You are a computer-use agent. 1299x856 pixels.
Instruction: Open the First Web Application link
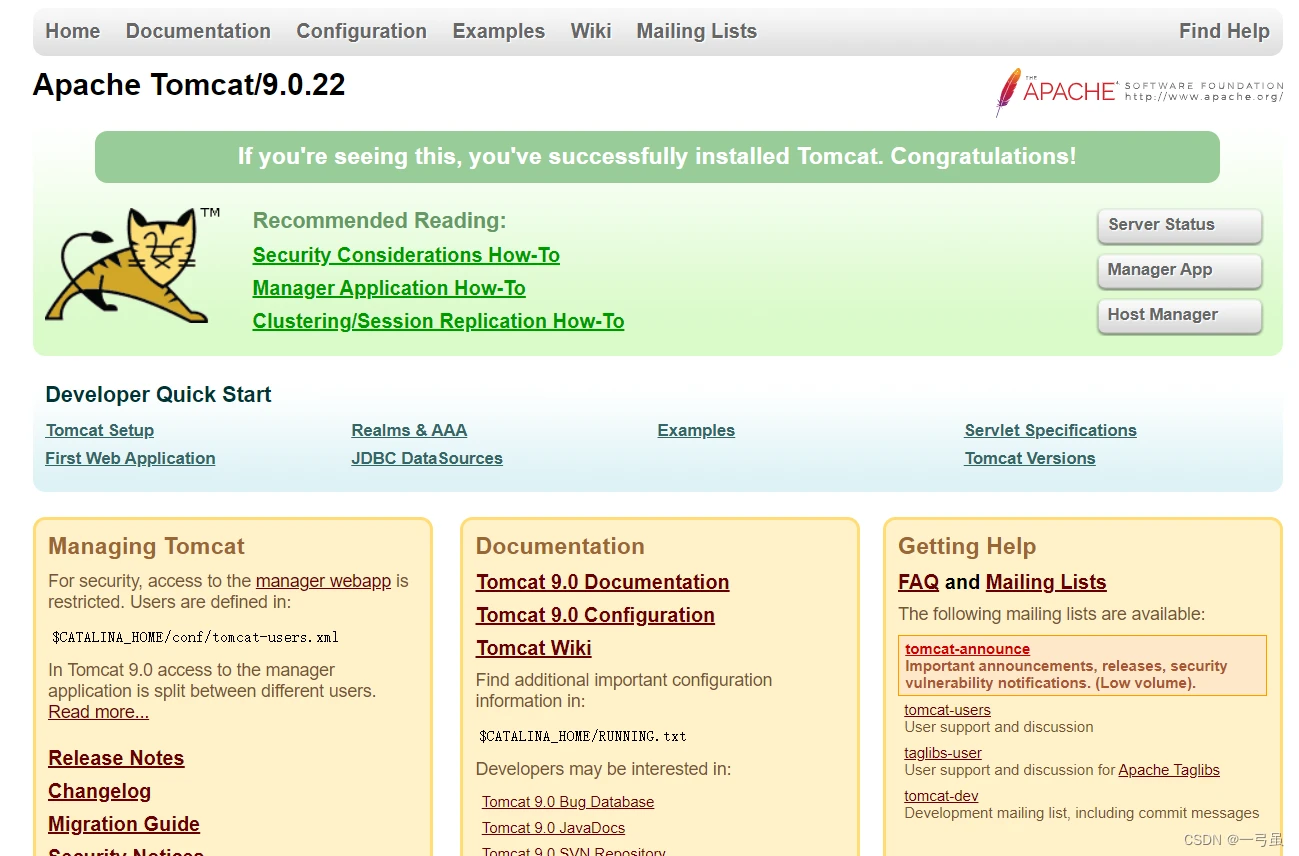(130, 458)
